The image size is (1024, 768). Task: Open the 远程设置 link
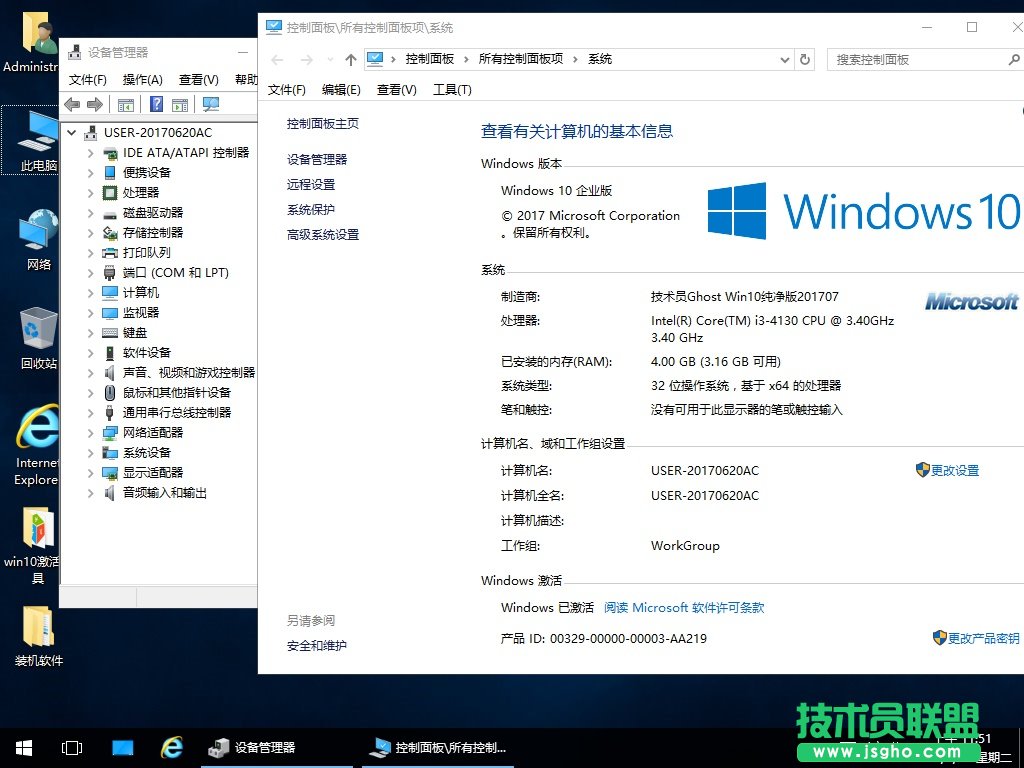click(311, 184)
